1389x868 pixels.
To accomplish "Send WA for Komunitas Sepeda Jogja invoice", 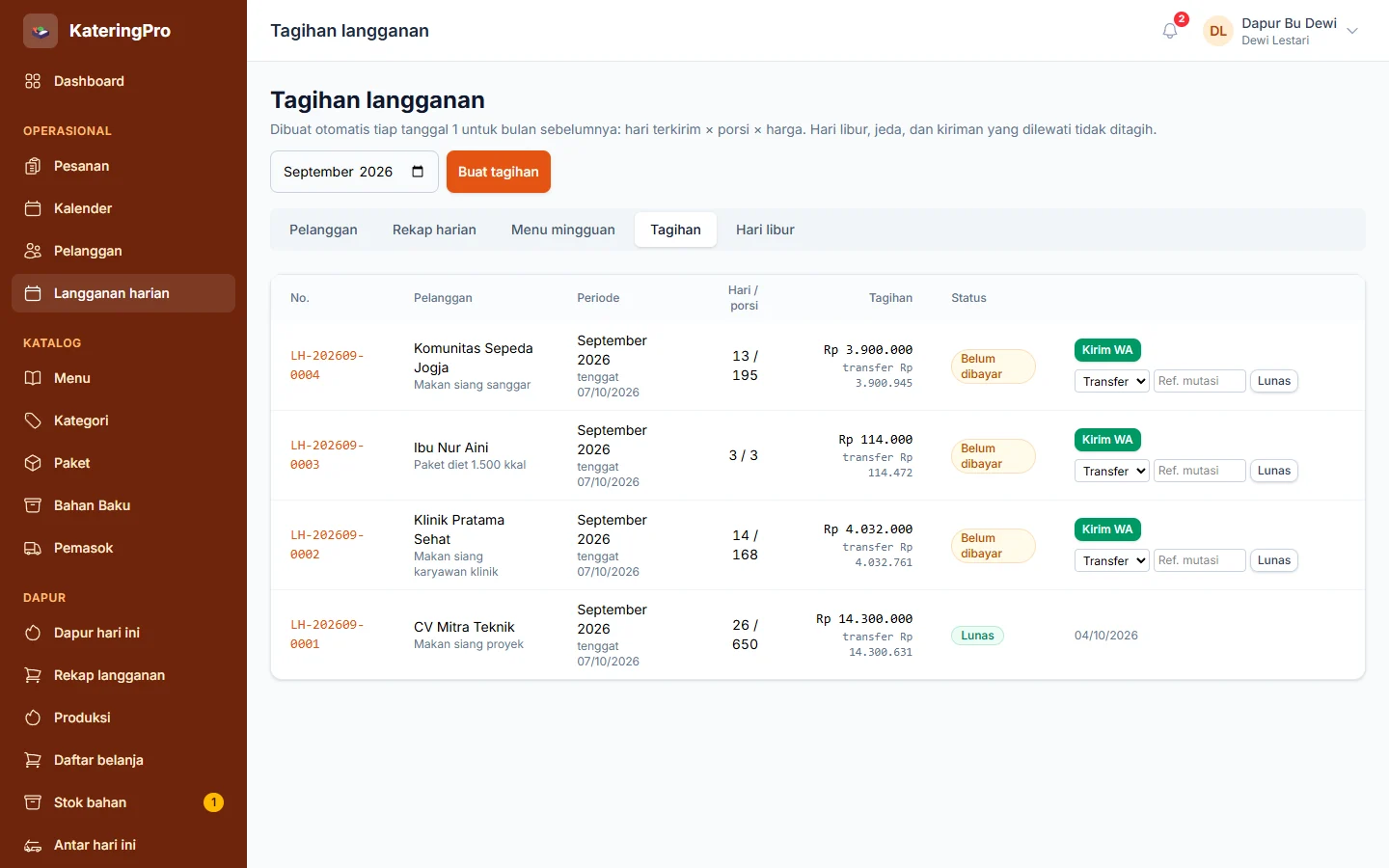I will [1107, 350].
